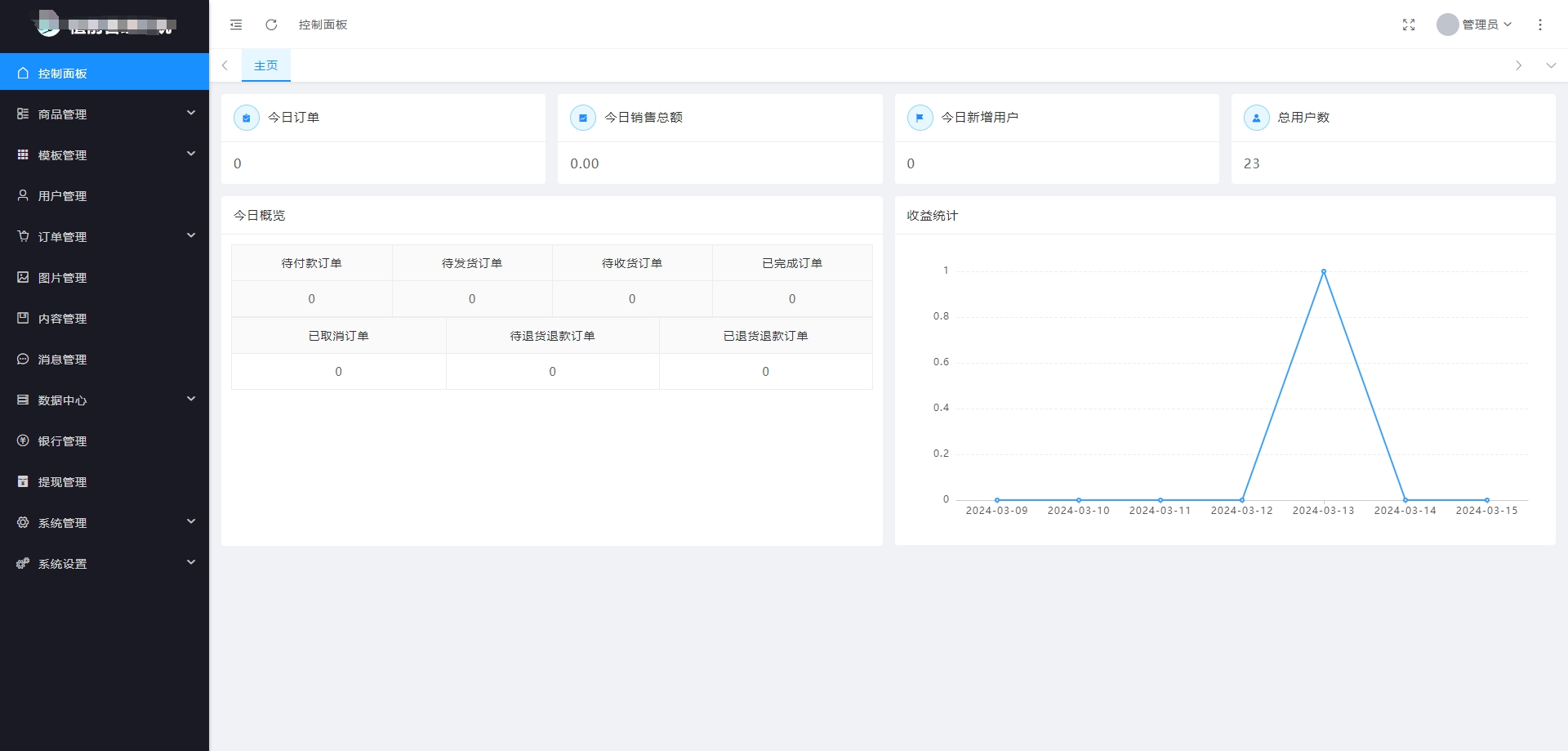Viewport: 1568px width, 751px height.
Task: Click the blurred site logo in sidebar
Action: pos(105,25)
